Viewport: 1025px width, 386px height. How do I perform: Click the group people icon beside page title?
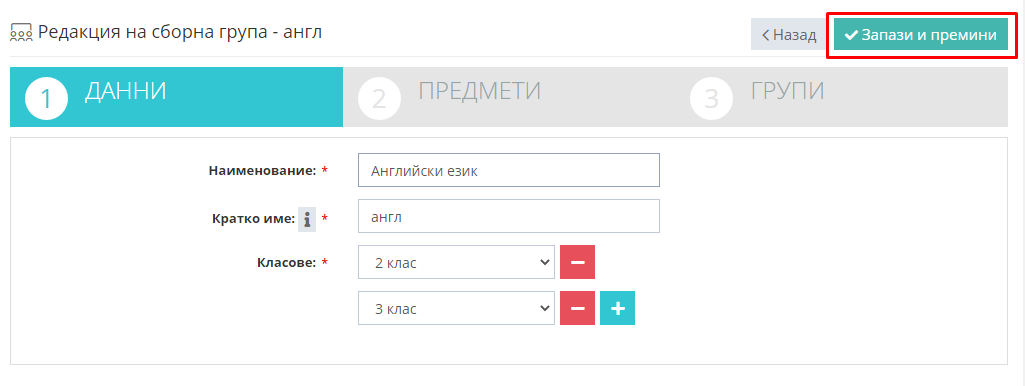[x=22, y=33]
